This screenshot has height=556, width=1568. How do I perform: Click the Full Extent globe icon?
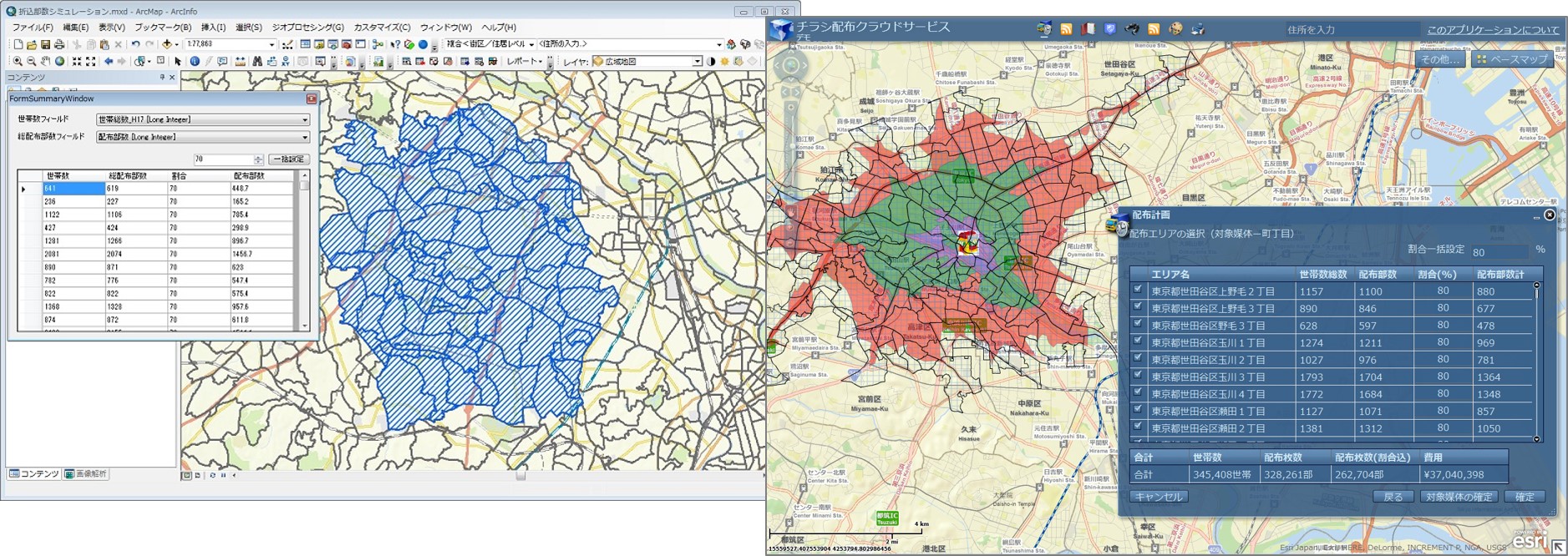point(59,61)
